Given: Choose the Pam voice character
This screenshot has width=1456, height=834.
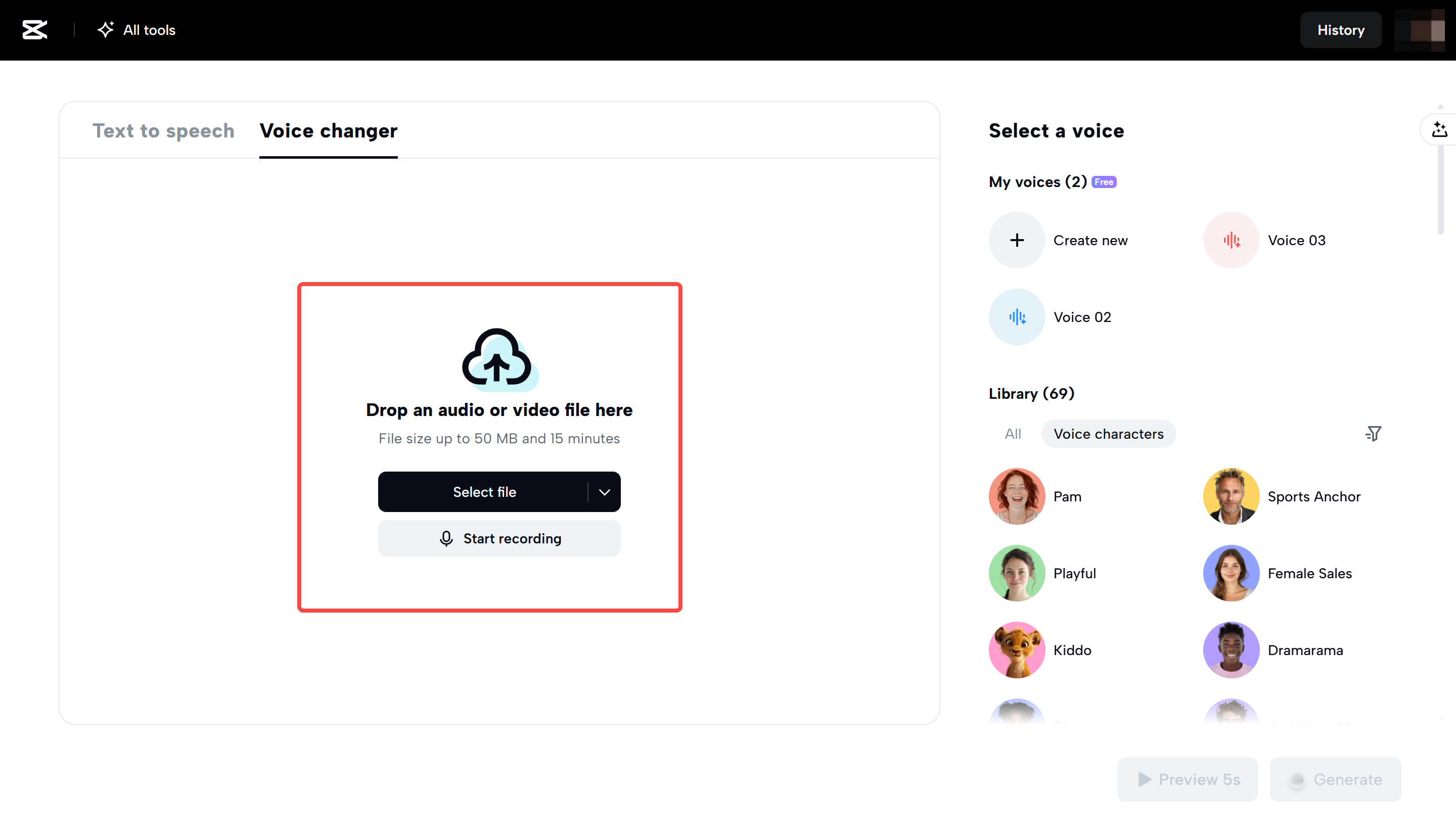Looking at the screenshot, I should click(x=1017, y=497).
